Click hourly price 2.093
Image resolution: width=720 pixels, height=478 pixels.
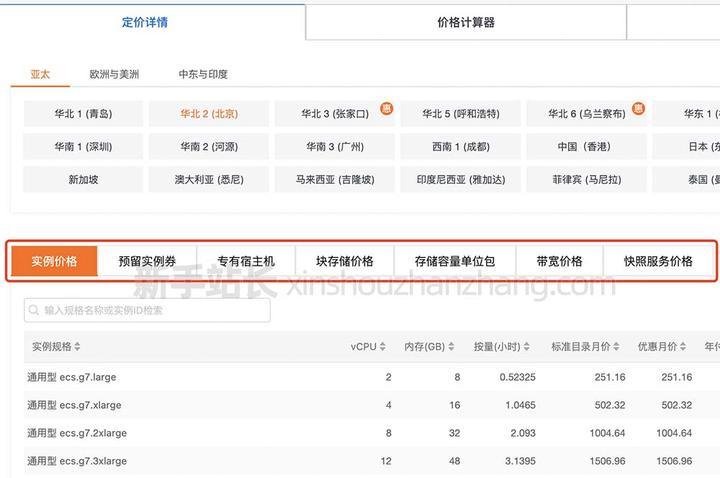pyautogui.click(x=523, y=433)
